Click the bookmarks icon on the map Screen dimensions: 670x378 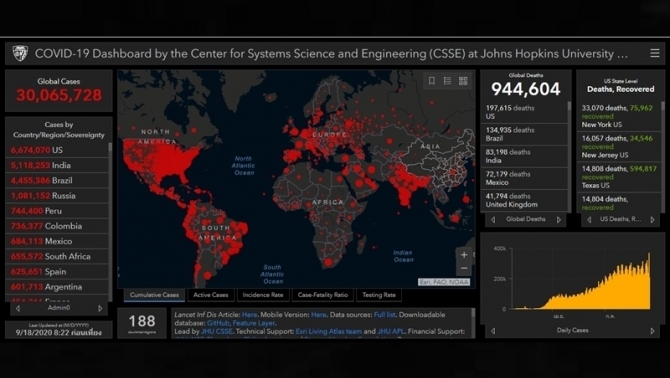point(432,81)
